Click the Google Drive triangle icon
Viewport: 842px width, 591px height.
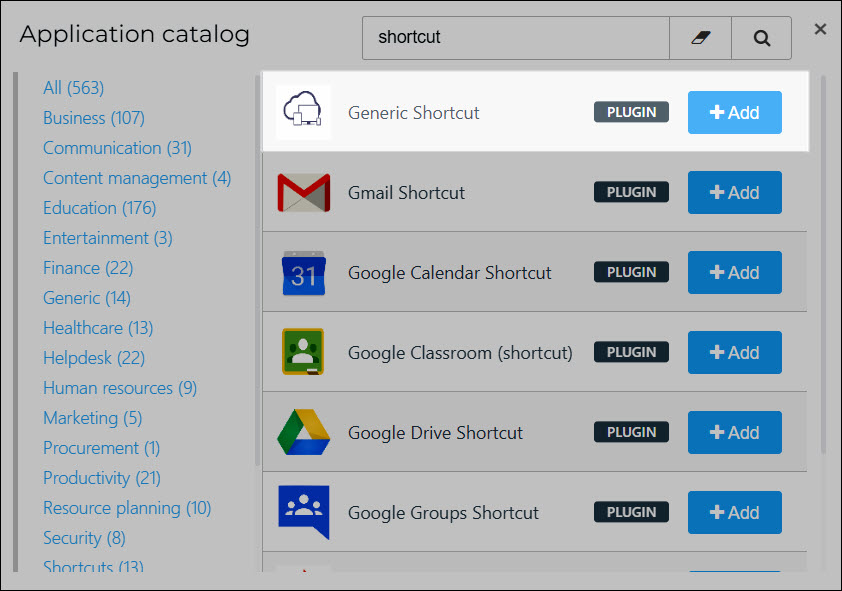[x=303, y=432]
